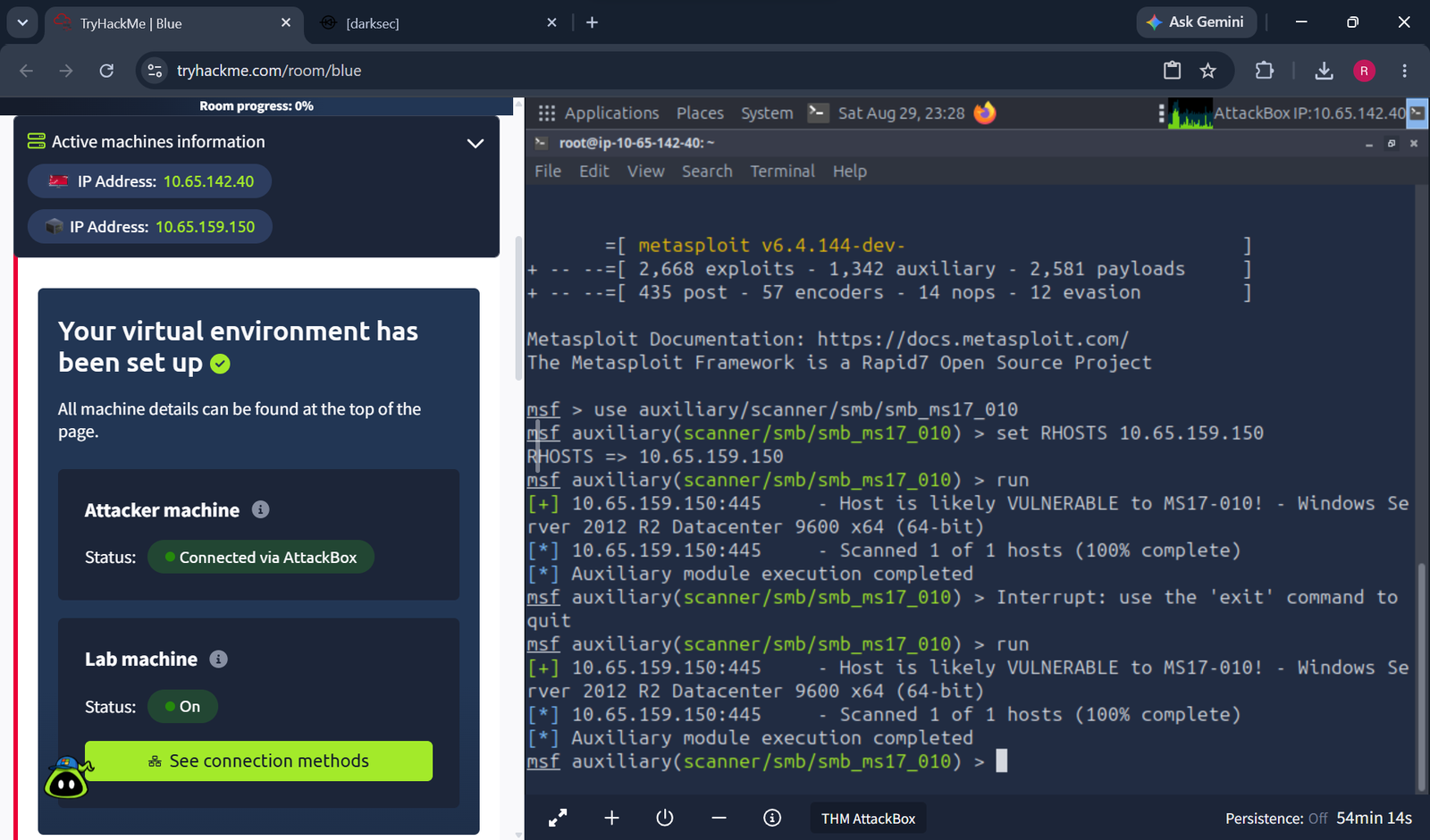Click the terminal command prompt cursor line
The width and height of the screenshot is (1430, 840).
point(767,761)
